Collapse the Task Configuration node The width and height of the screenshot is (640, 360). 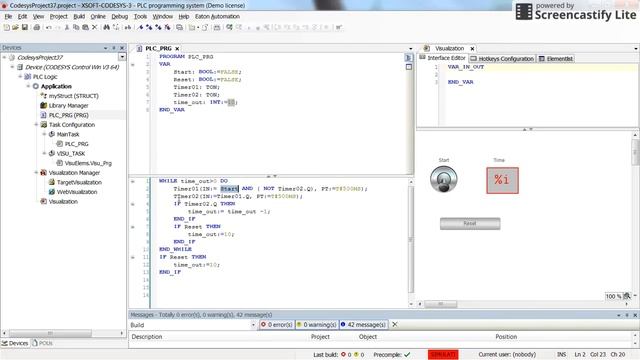[x=36, y=124]
